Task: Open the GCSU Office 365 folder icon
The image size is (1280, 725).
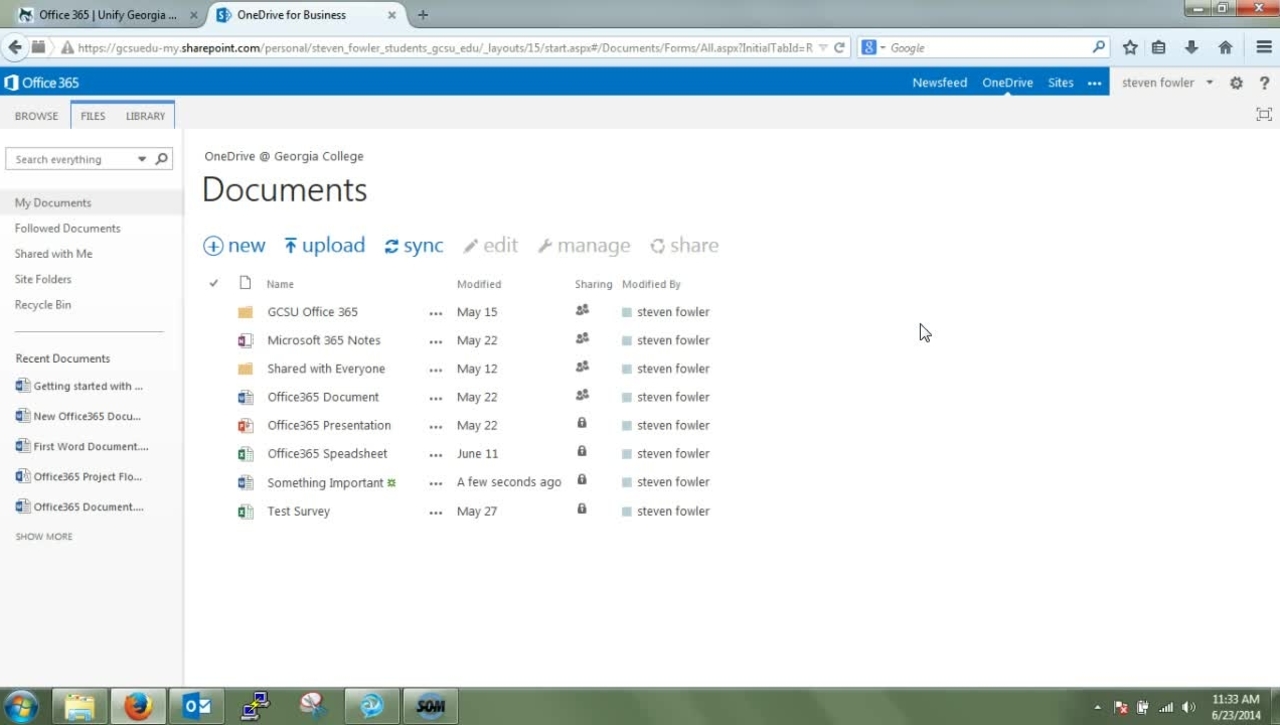Action: [245, 312]
